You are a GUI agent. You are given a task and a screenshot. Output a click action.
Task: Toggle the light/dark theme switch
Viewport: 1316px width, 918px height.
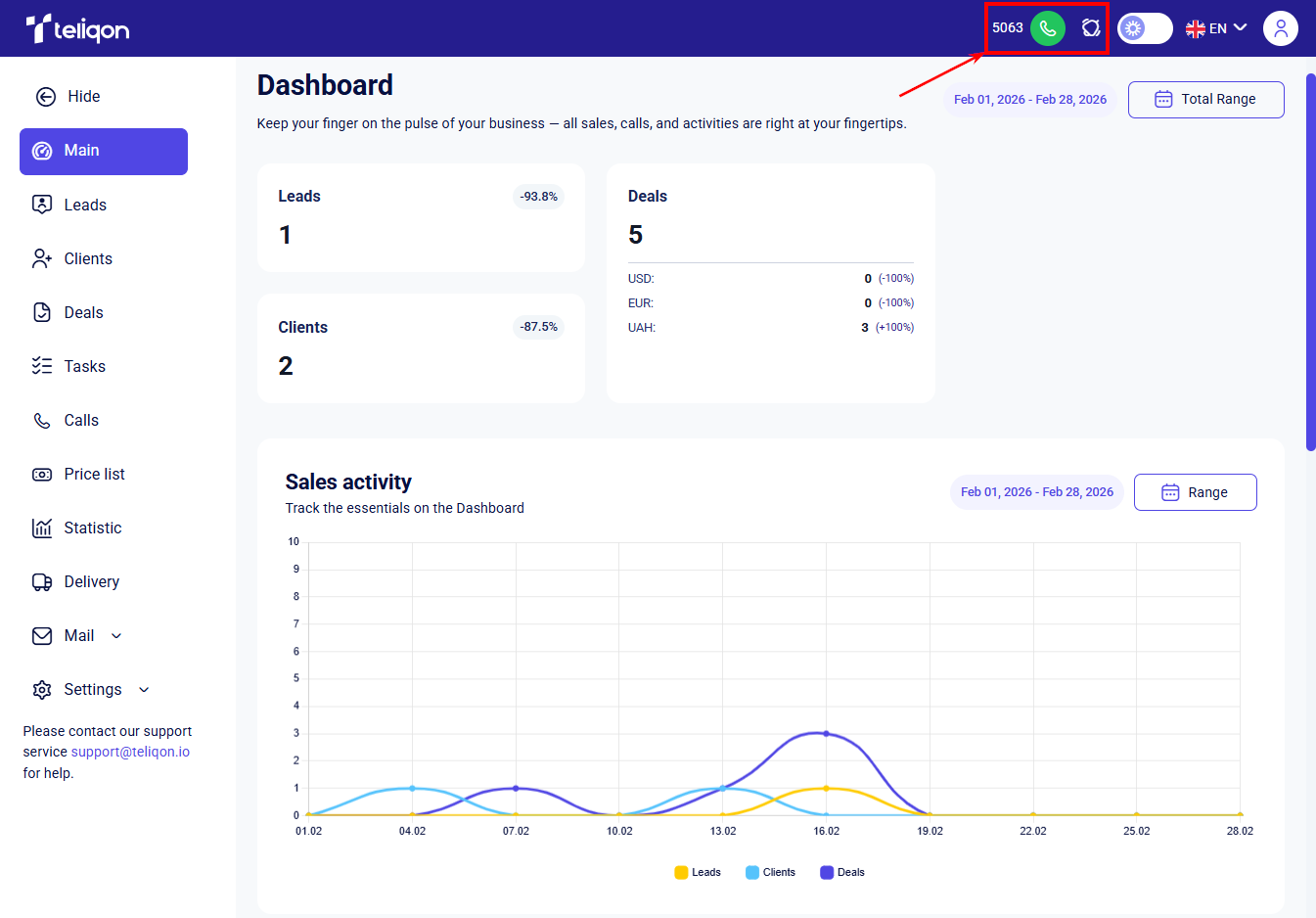pos(1144,28)
